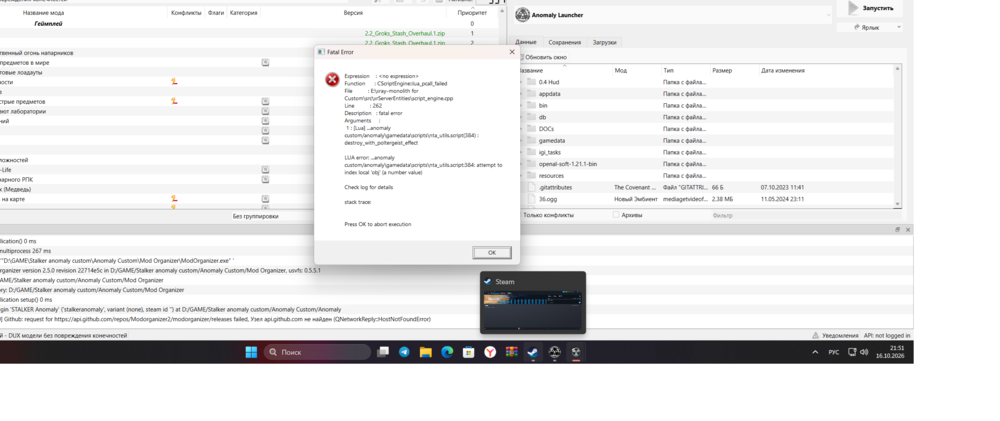Screen dimensions: 1000x421
Task: Sort mod list by Название мода column
Action: point(43,13)
